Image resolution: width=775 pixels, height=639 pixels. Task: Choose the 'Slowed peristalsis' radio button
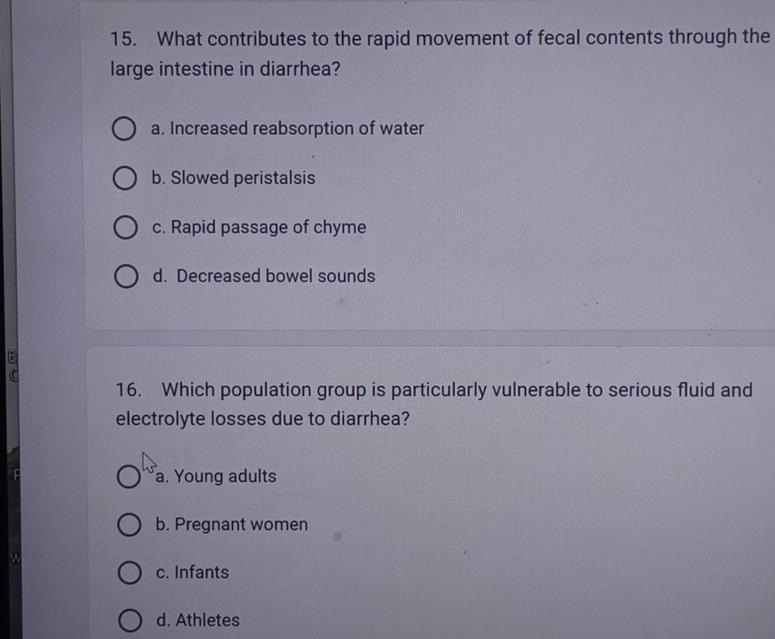pyautogui.click(x=123, y=179)
